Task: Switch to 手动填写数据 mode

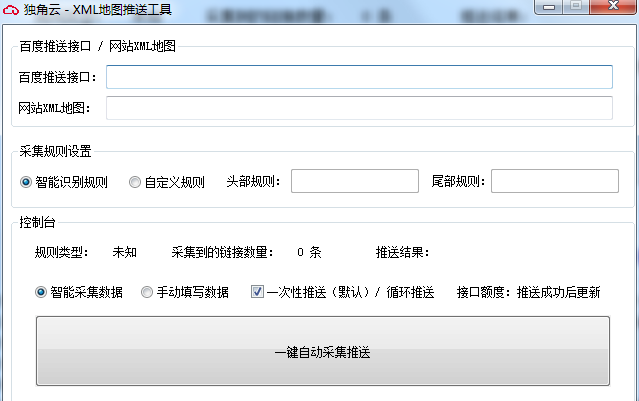Action: tap(147, 292)
